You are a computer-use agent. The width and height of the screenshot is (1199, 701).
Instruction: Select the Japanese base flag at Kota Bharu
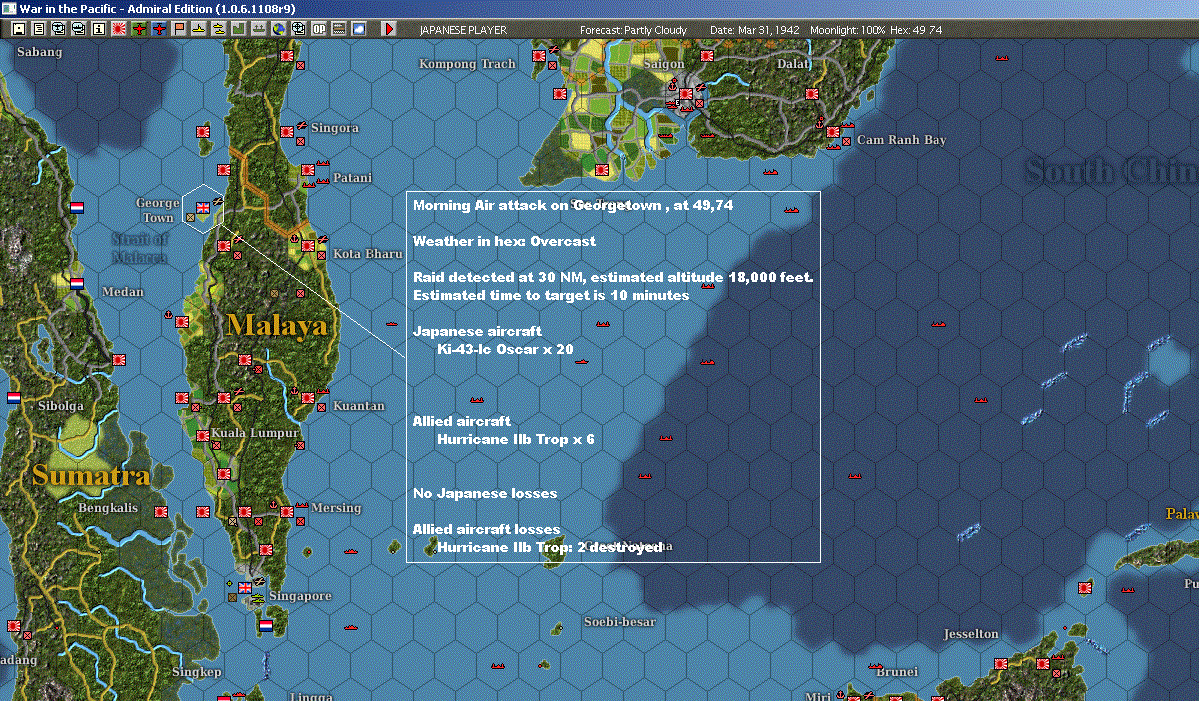(x=307, y=246)
